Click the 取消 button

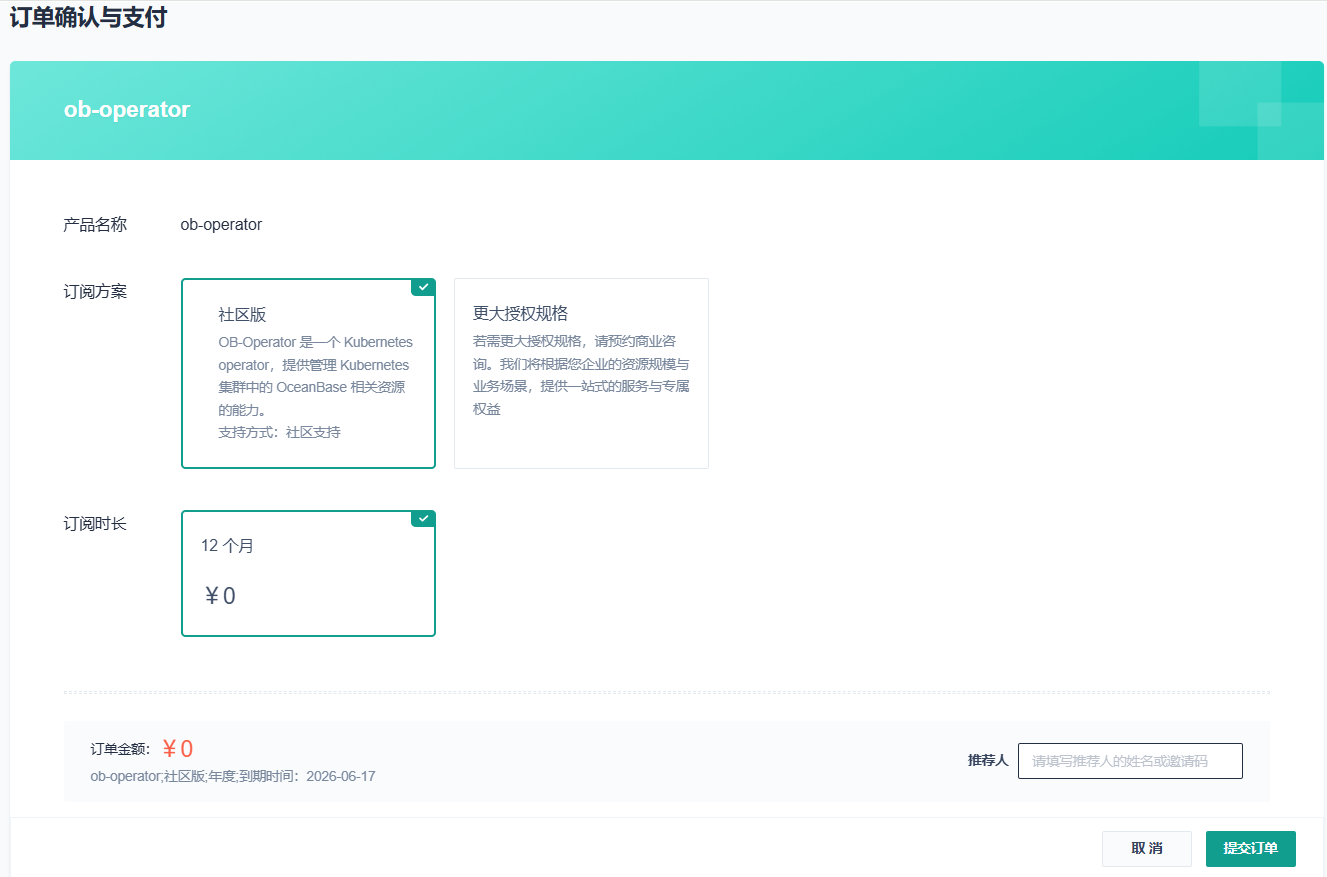1146,848
